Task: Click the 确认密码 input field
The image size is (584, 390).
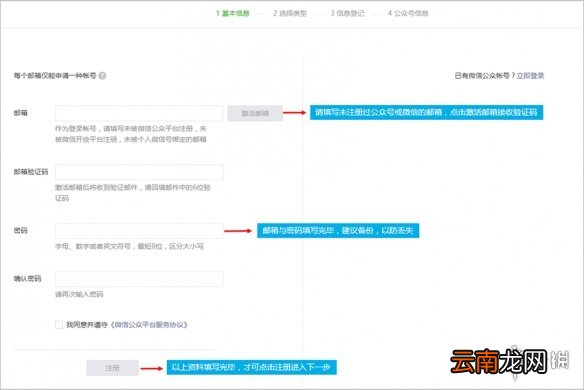Action: [x=139, y=279]
